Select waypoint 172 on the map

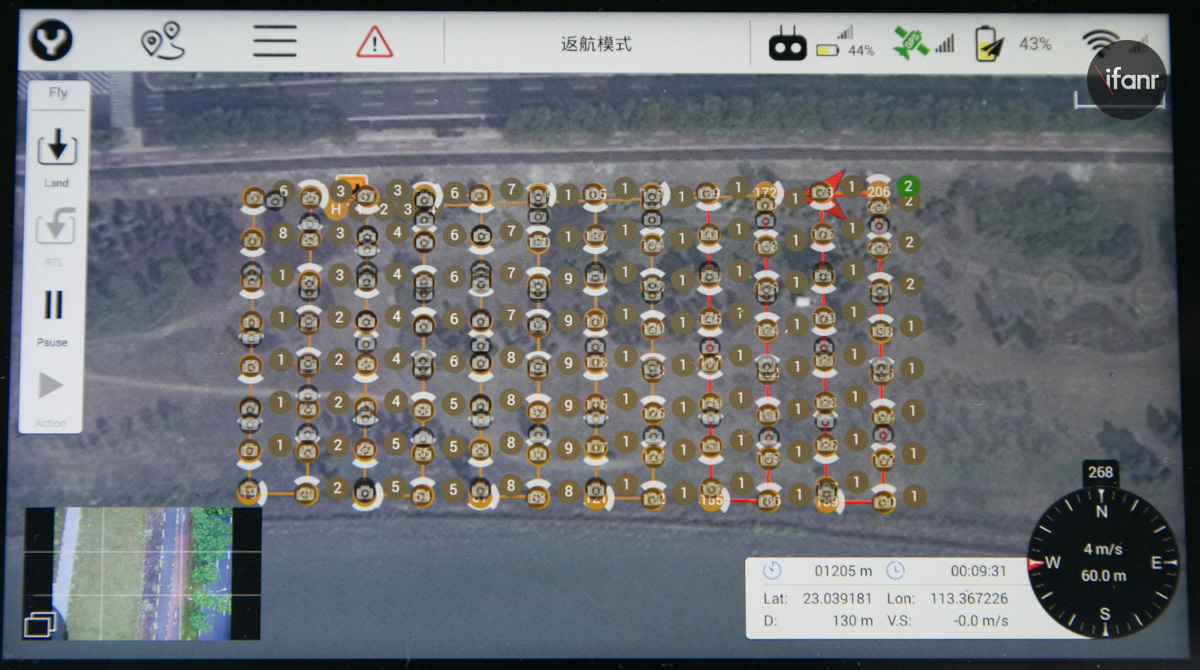point(766,192)
